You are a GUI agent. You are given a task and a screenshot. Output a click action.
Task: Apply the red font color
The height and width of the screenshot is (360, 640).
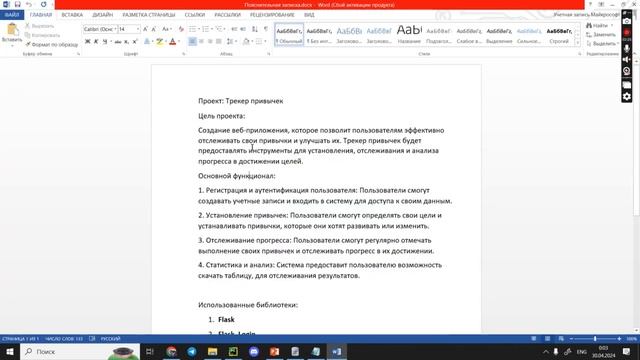point(173,42)
